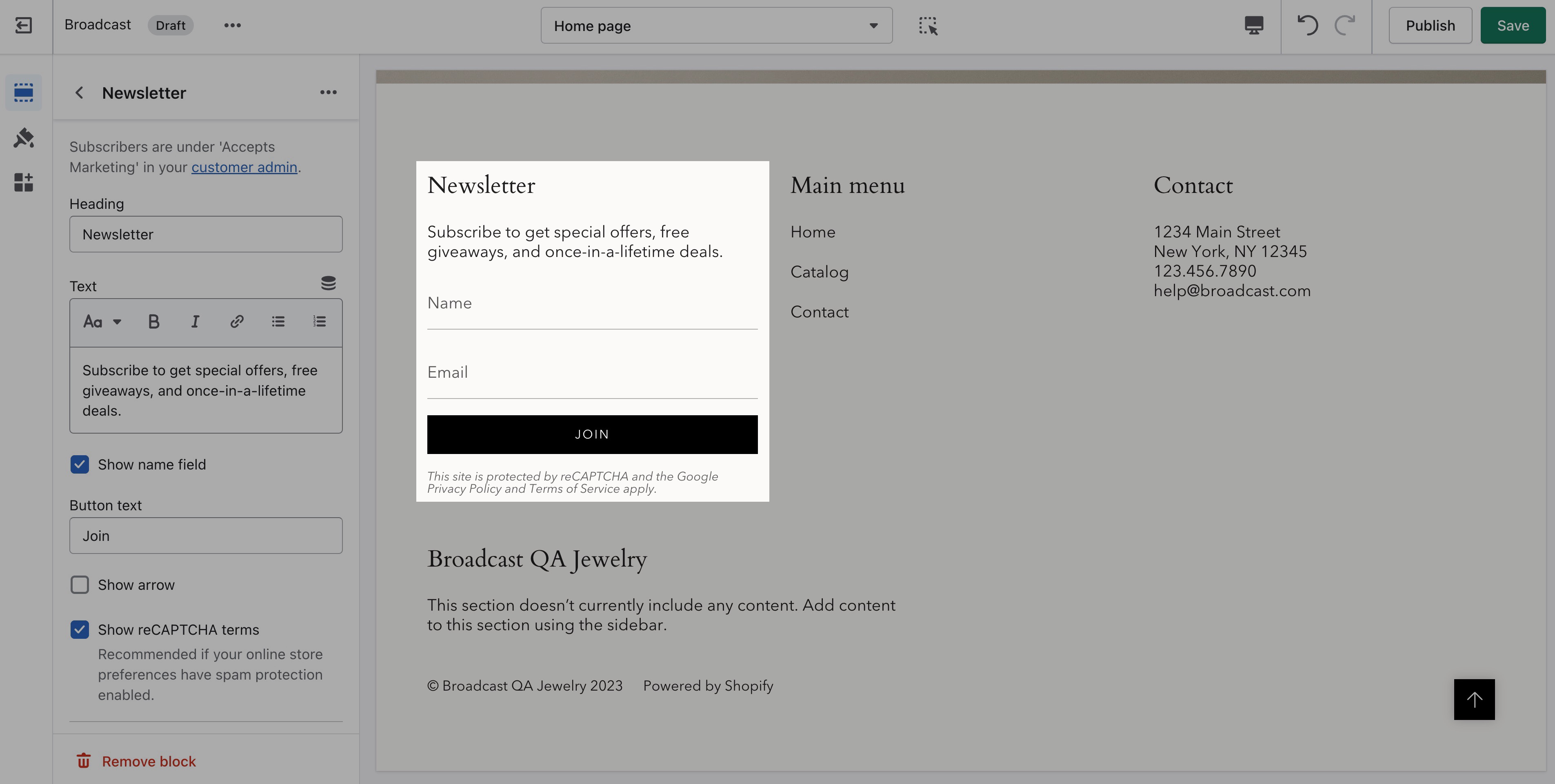This screenshot has height=784, width=1555.
Task: Toggle the inspector selection tool icon
Action: (x=928, y=25)
